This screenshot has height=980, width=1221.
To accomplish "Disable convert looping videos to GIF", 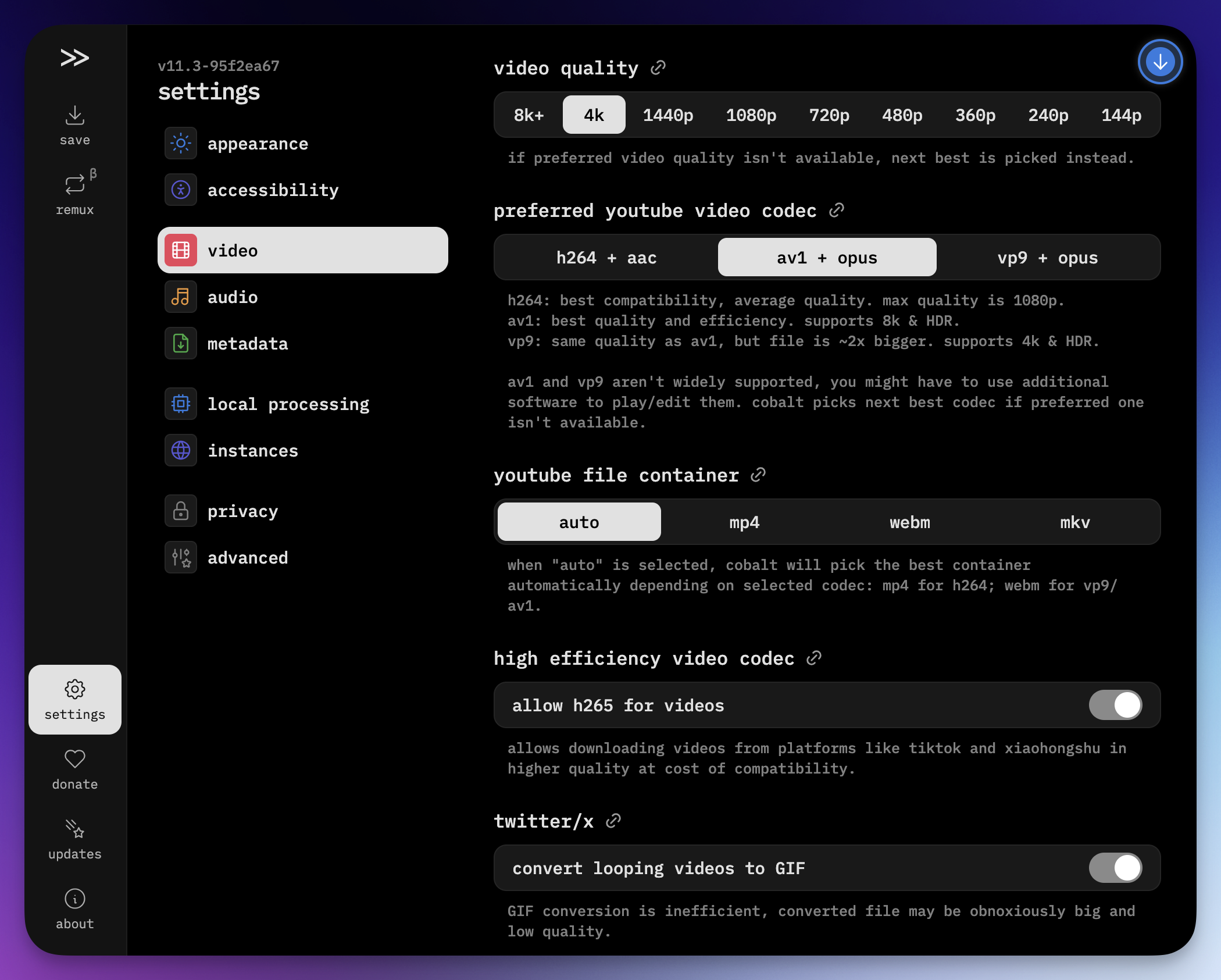I will pos(1115,868).
